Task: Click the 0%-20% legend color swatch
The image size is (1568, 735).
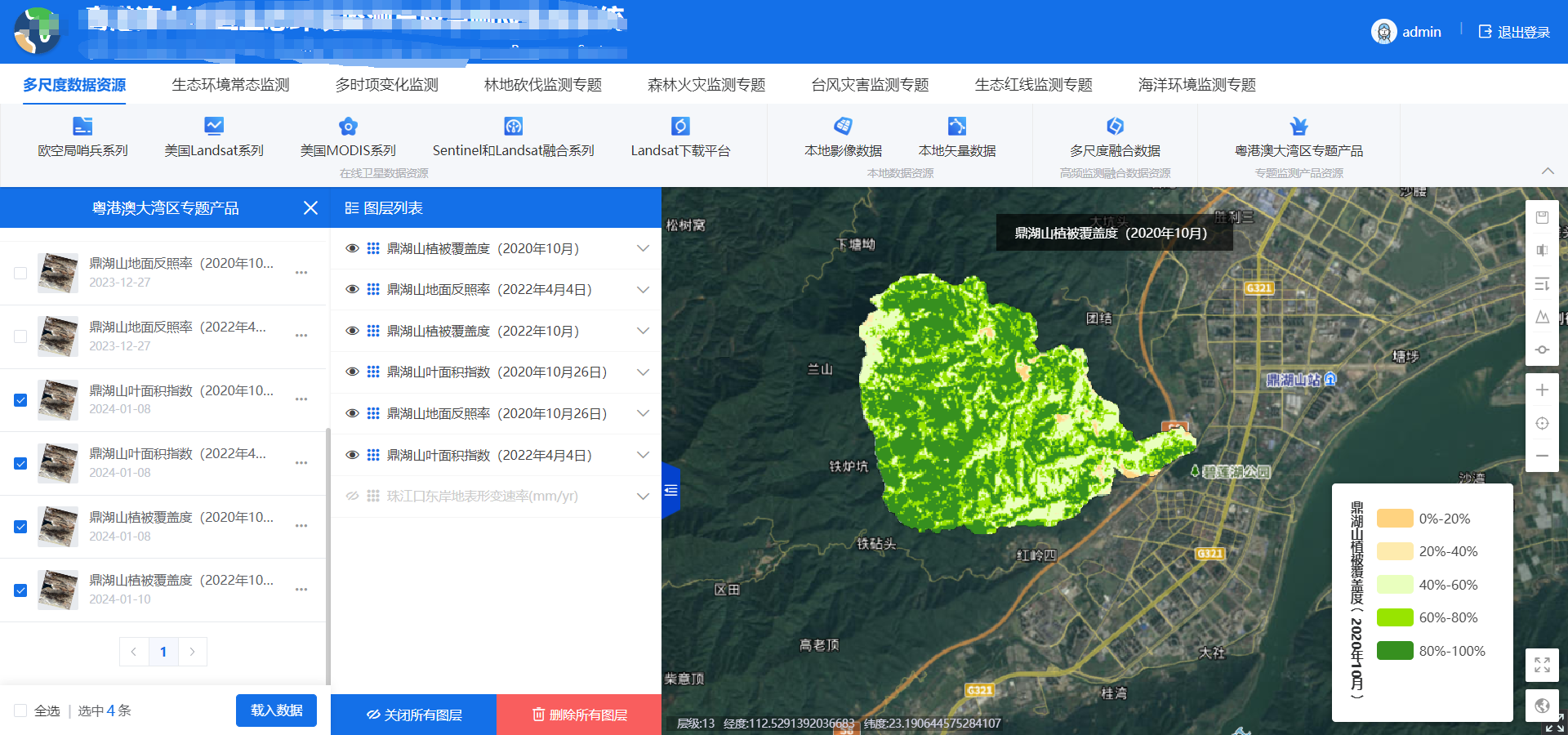Action: [x=1395, y=519]
